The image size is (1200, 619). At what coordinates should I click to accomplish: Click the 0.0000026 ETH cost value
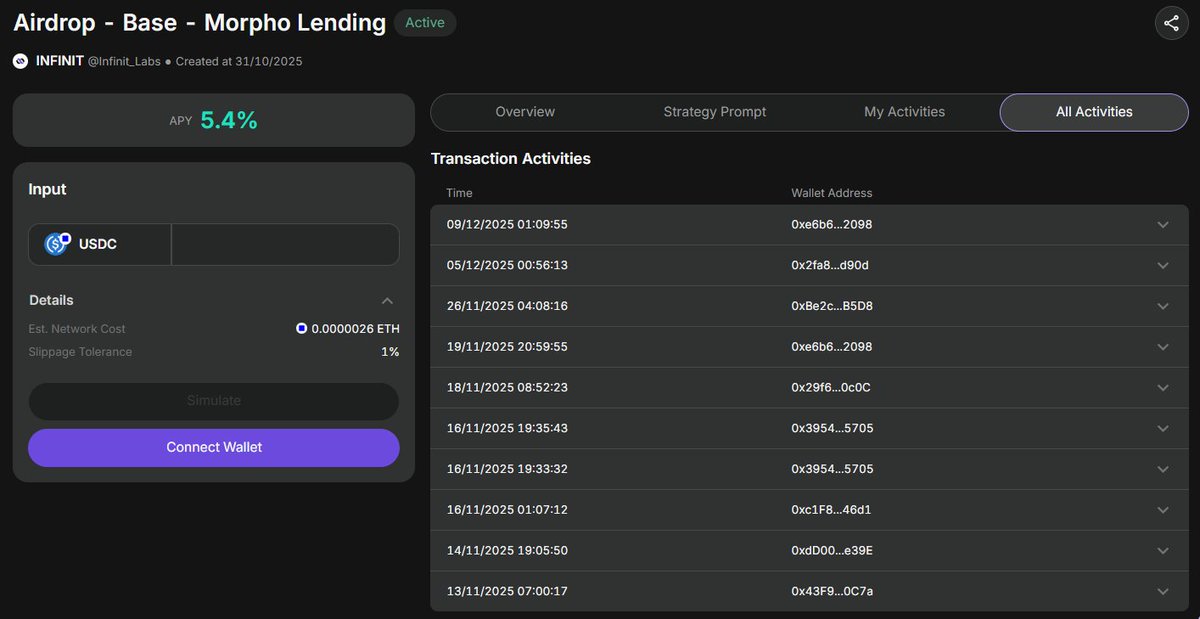click(x=355, y=328)
